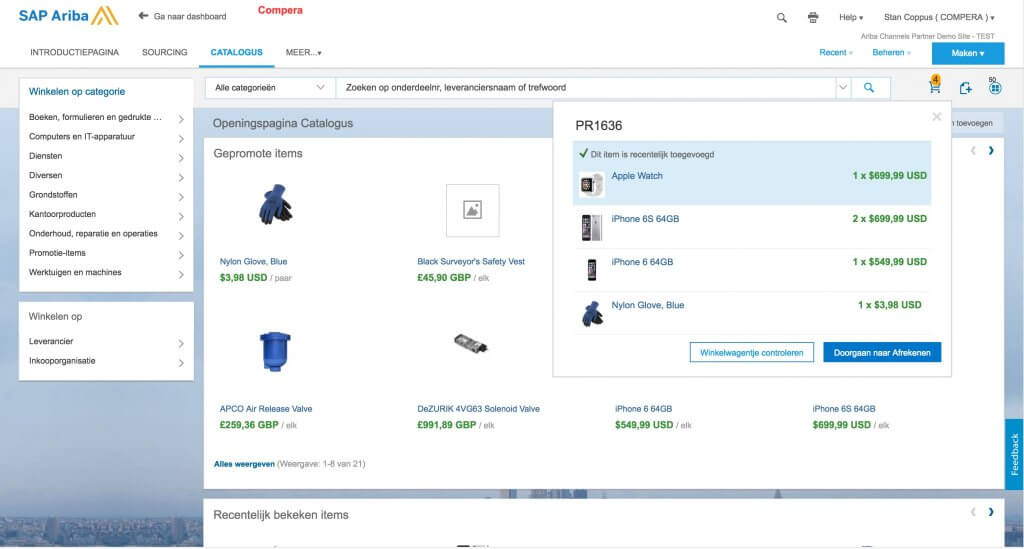Image resolution: width=1024 pixels, height=549 pixels.
Task: Open the shopping cart icon
Action: pyautogui.click(x=935, y=86)
